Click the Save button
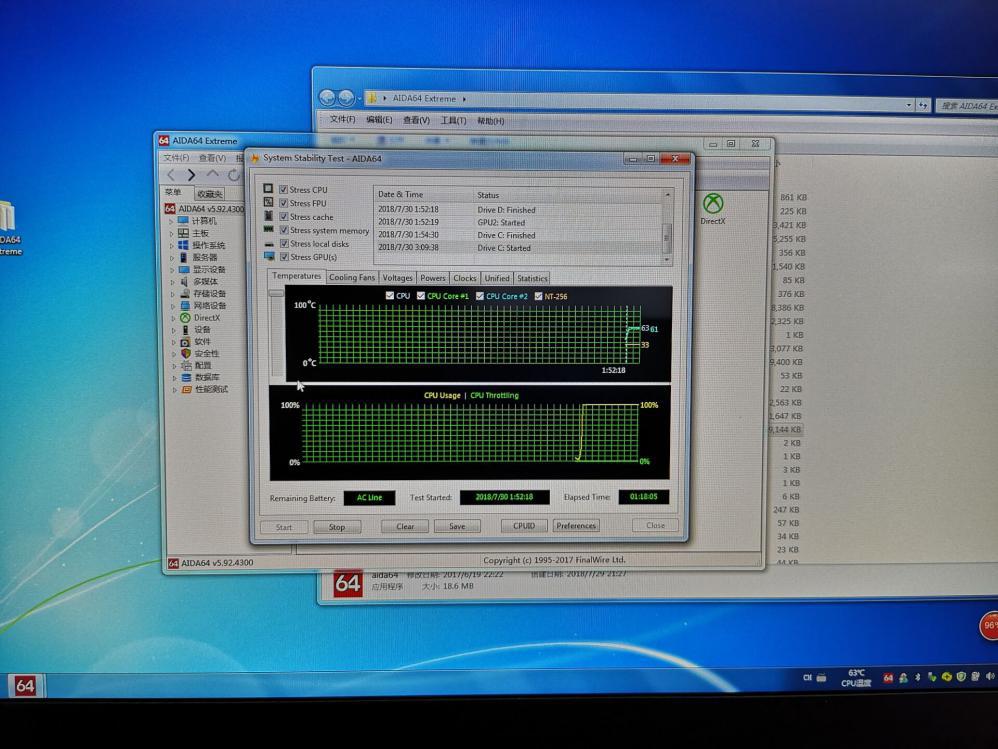The height and width of the screenshot is (749, 998). [457, 526]
